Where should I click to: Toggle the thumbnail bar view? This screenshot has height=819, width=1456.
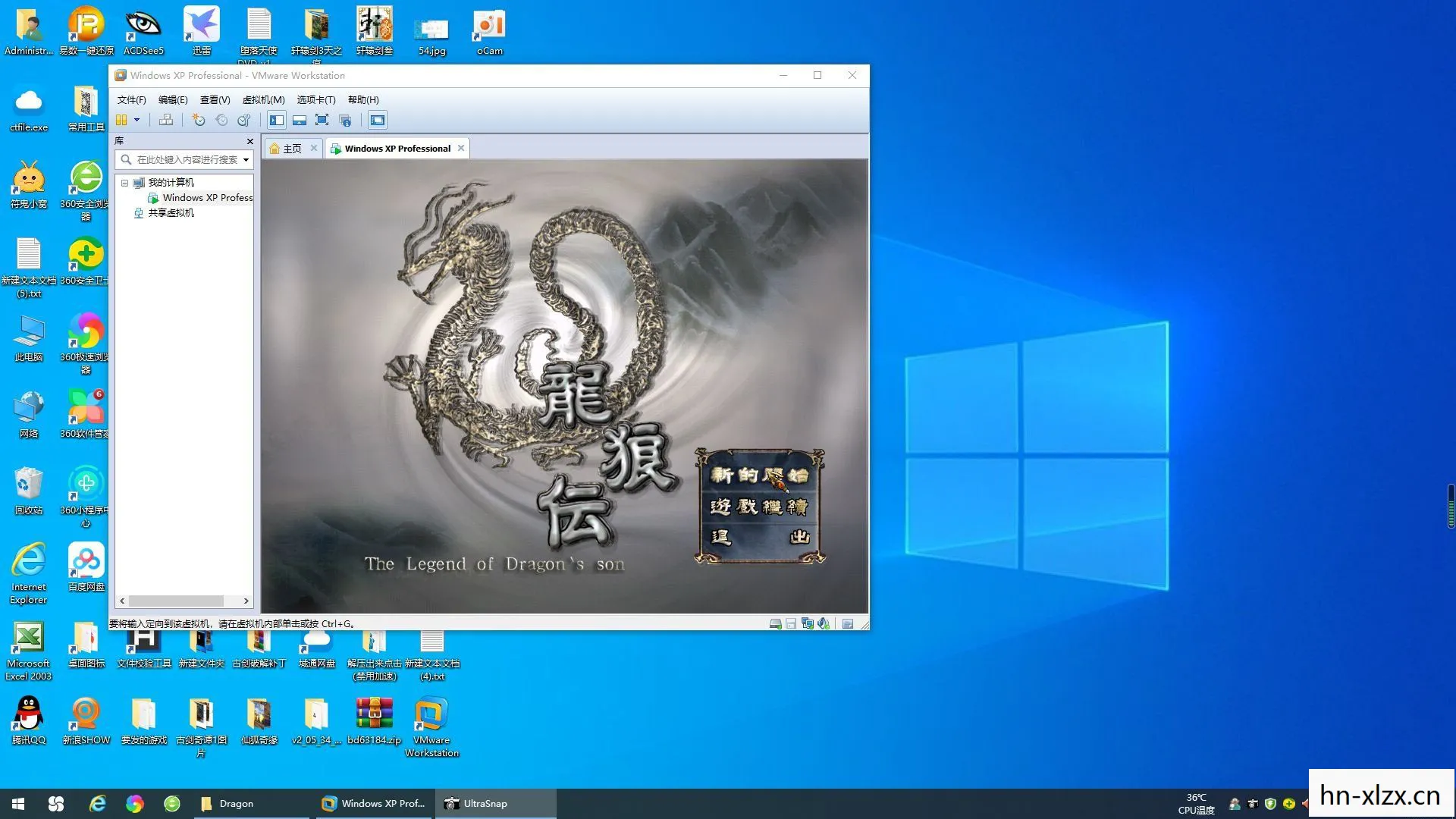(300, 120)
